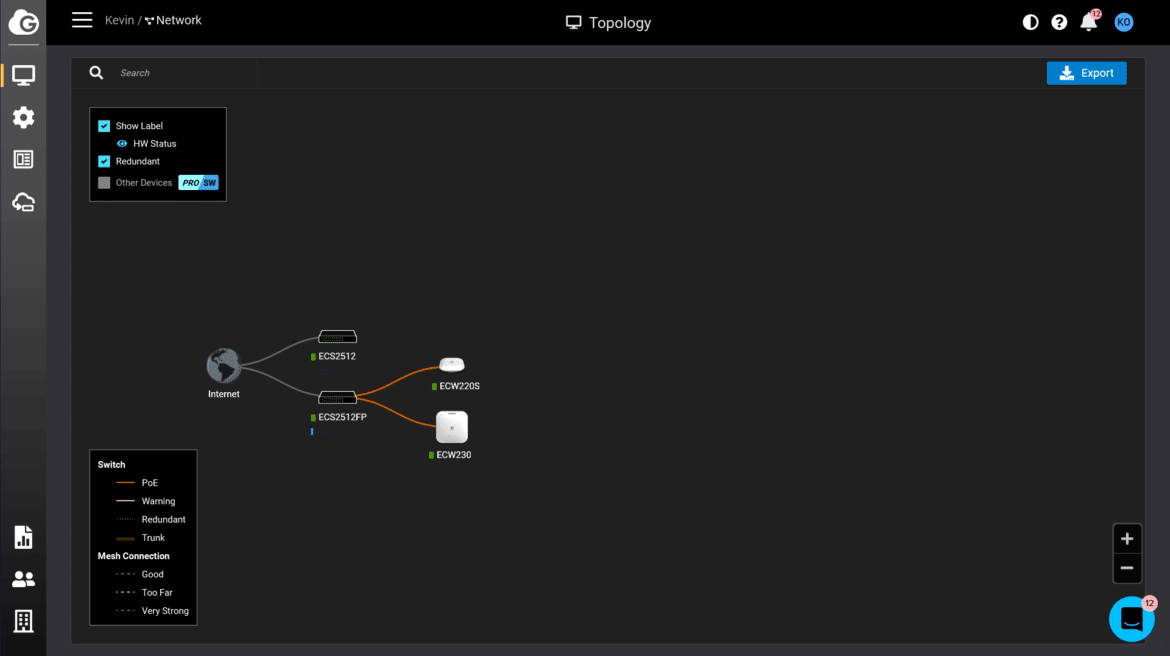Toggle the HW Status eye icon
Viewport: 1170px width, 656px height.
[122, 143]
